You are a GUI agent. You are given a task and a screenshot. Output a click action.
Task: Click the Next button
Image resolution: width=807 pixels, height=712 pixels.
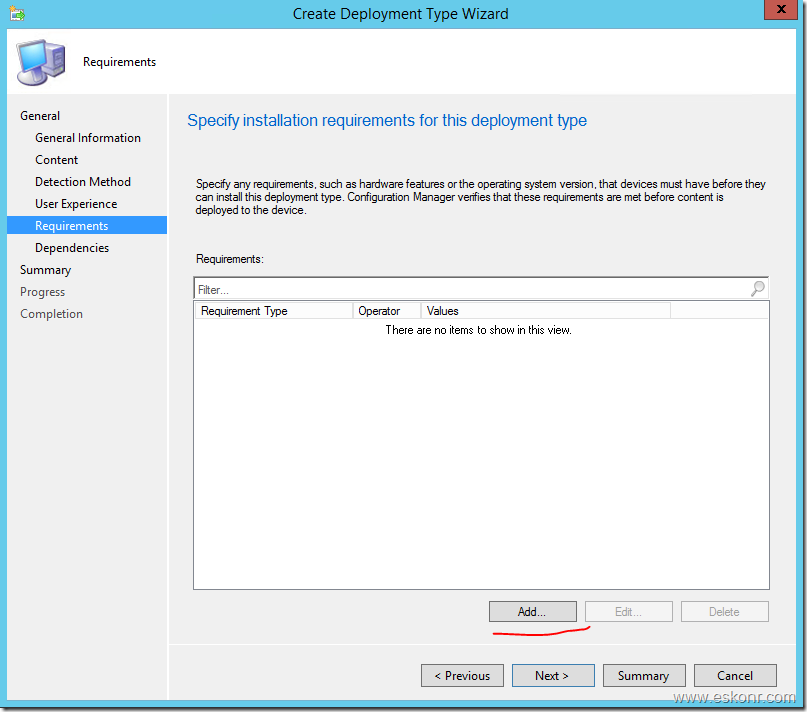(552, 675)
